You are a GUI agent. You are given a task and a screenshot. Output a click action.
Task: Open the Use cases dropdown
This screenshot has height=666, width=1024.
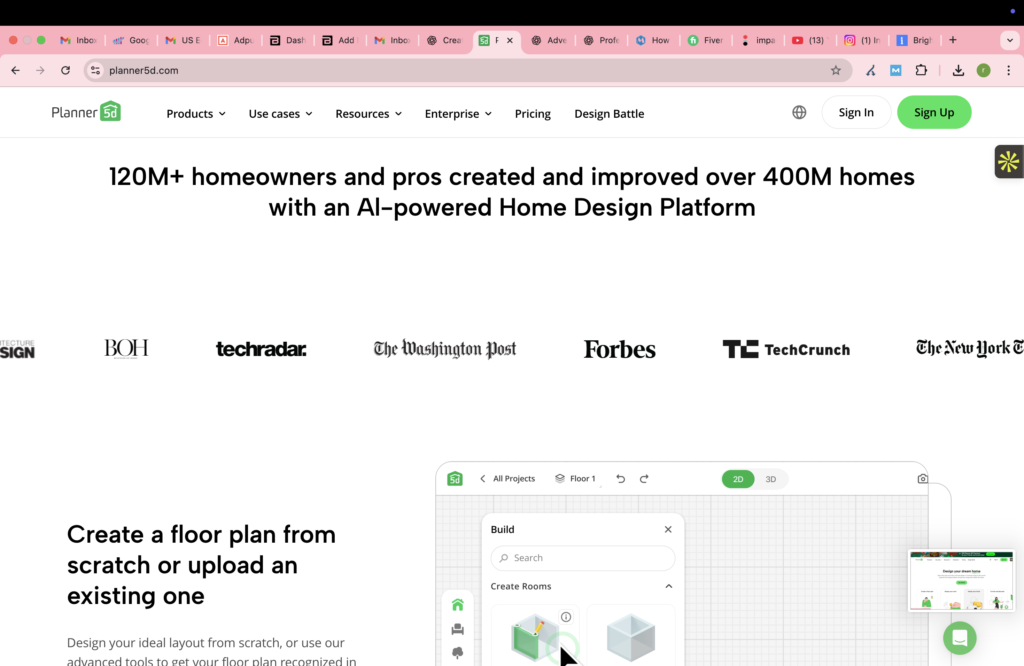click(280, 114)
